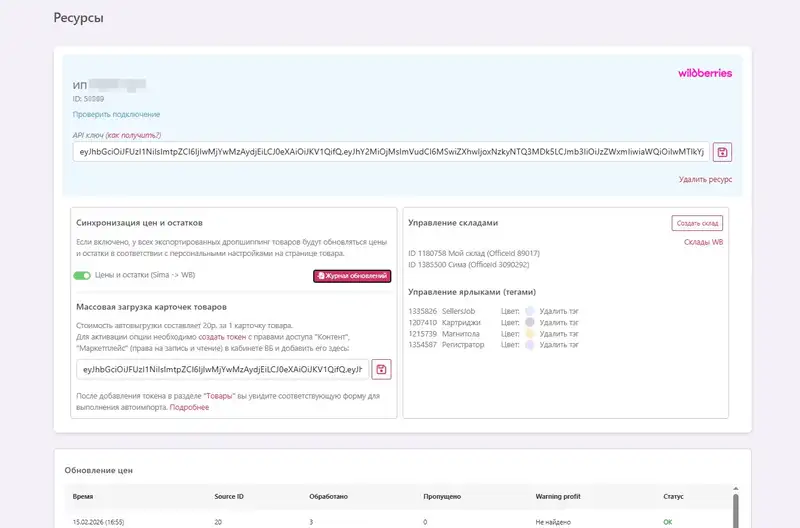This screenshot has height=528, width=800.
Task: Click the Создать склад button
Action: click(697, 223)
